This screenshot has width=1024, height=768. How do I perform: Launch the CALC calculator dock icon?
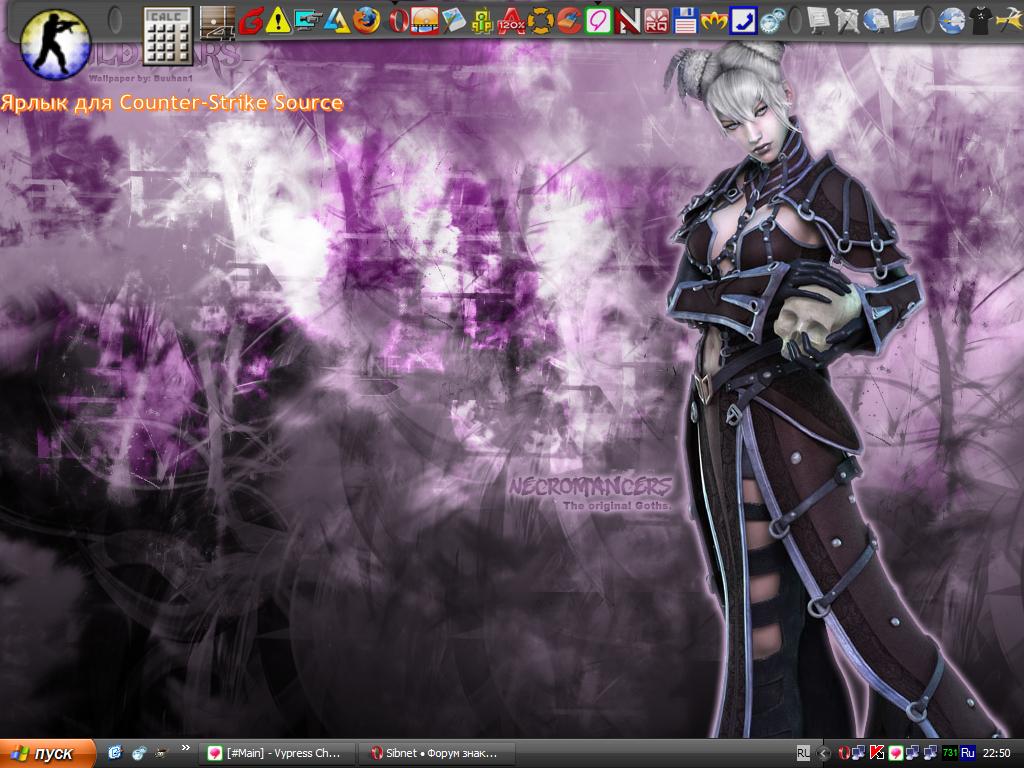[x=168, y=37]
